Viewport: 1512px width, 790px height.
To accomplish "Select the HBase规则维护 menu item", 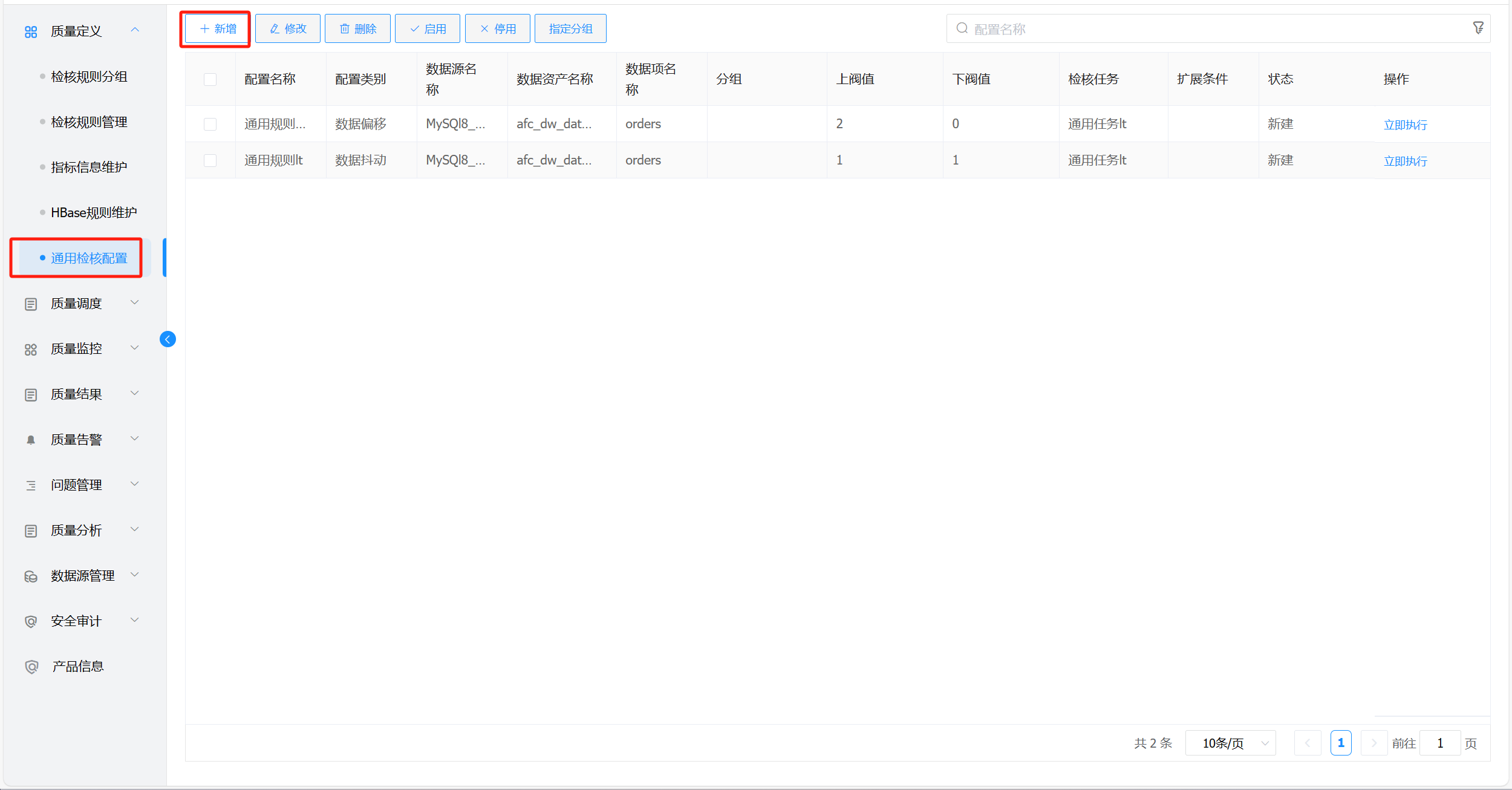I will [x=94, y=213].
